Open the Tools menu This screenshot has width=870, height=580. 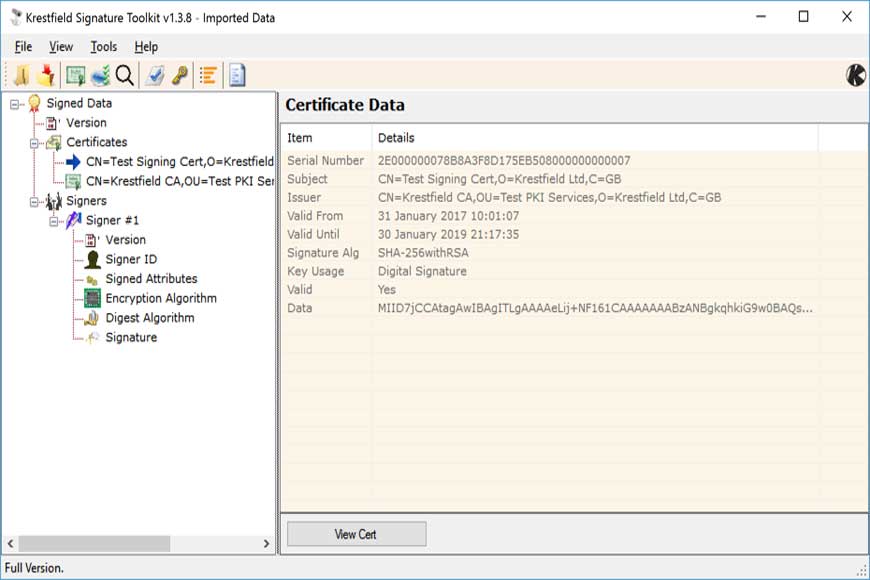pos(104,47)
